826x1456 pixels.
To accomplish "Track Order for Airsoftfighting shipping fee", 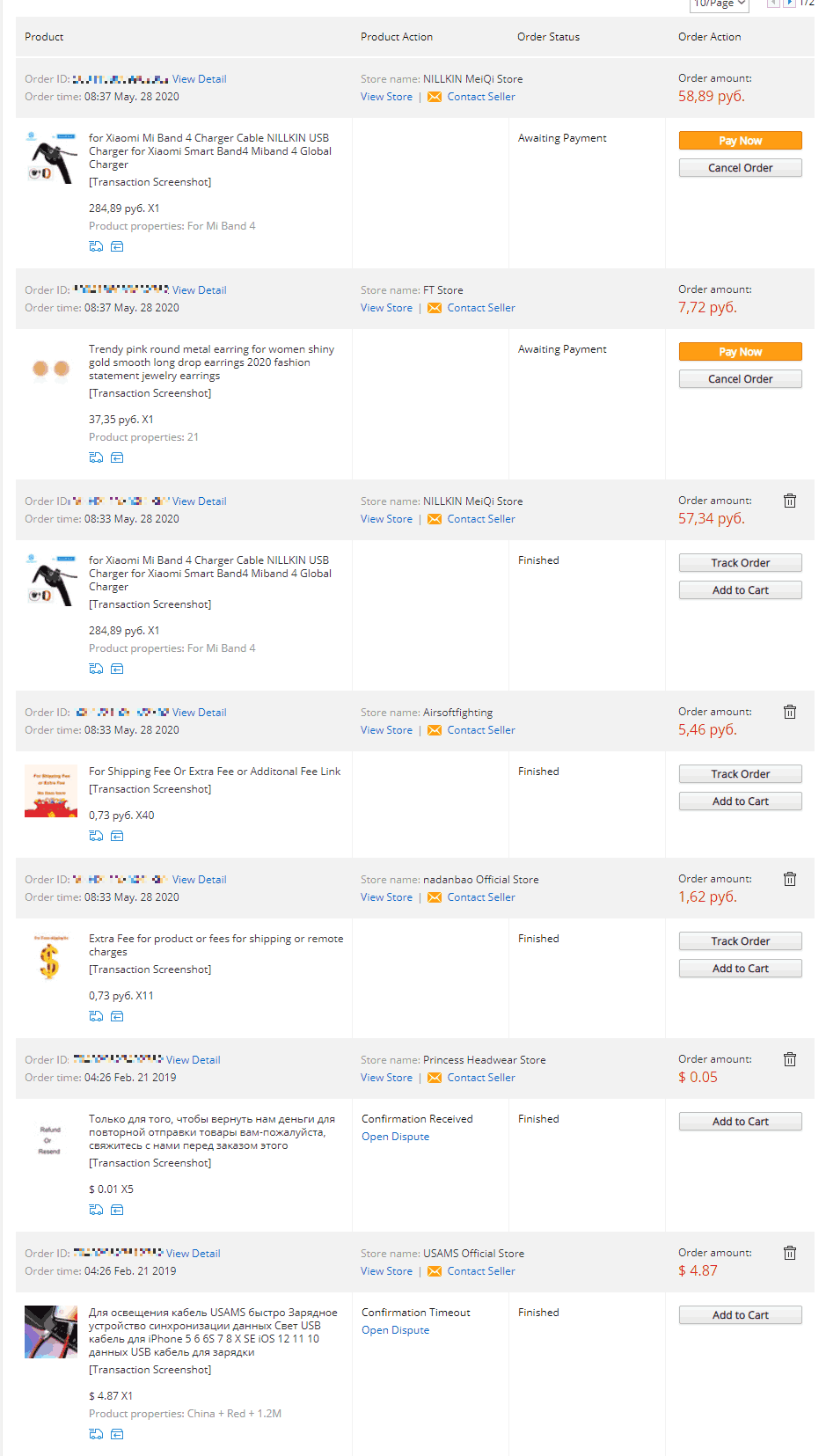I will point(741,774).
